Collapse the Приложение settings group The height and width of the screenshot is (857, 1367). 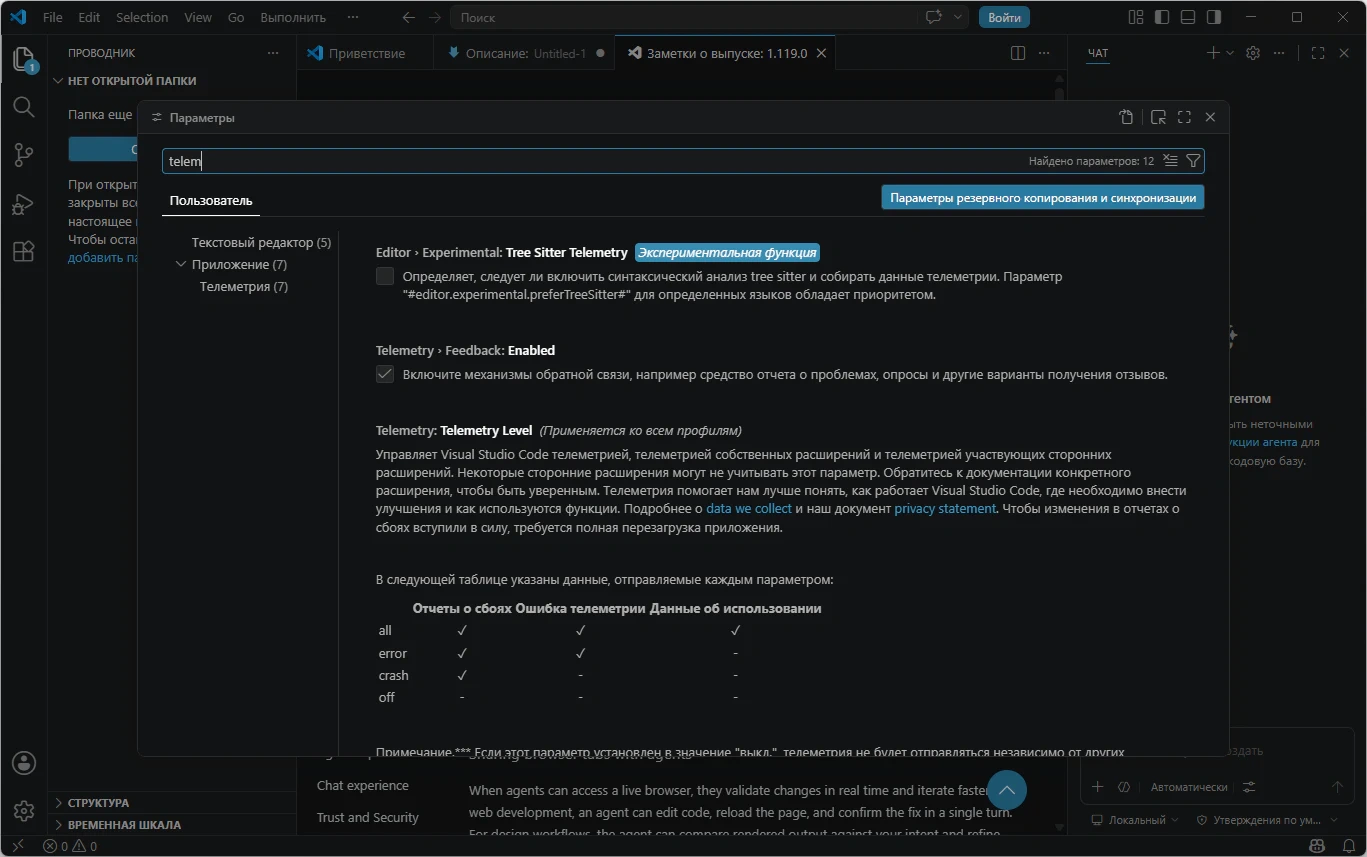point(181,265)
